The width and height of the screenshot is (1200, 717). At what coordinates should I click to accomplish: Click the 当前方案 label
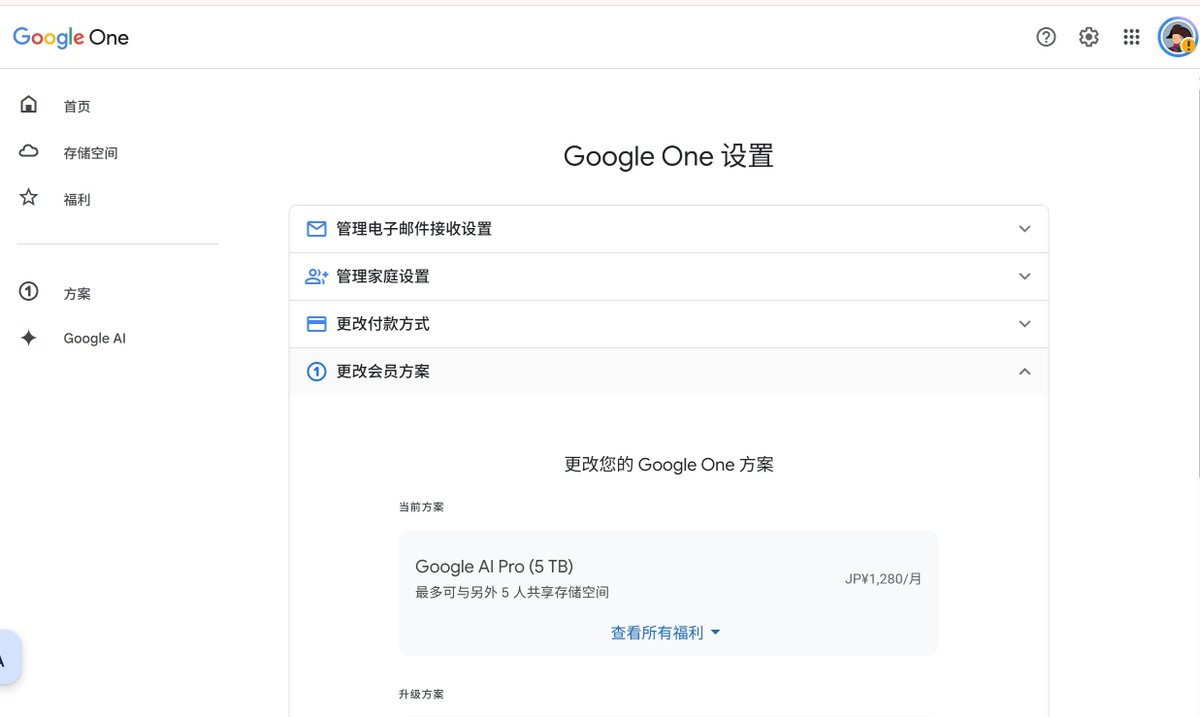[x=421, y=507]
